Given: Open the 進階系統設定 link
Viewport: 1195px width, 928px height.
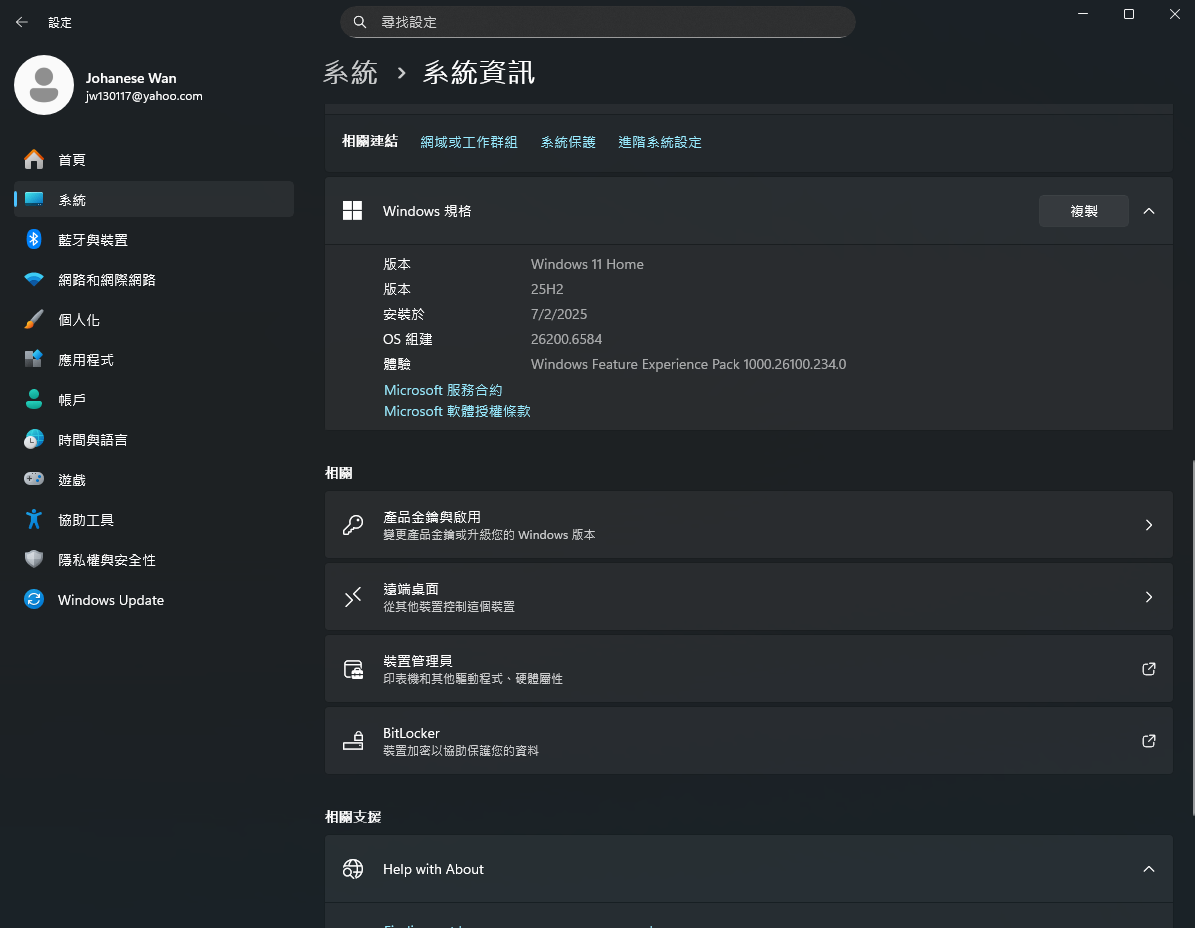Looking at the screenshot, I should (660, 142).
